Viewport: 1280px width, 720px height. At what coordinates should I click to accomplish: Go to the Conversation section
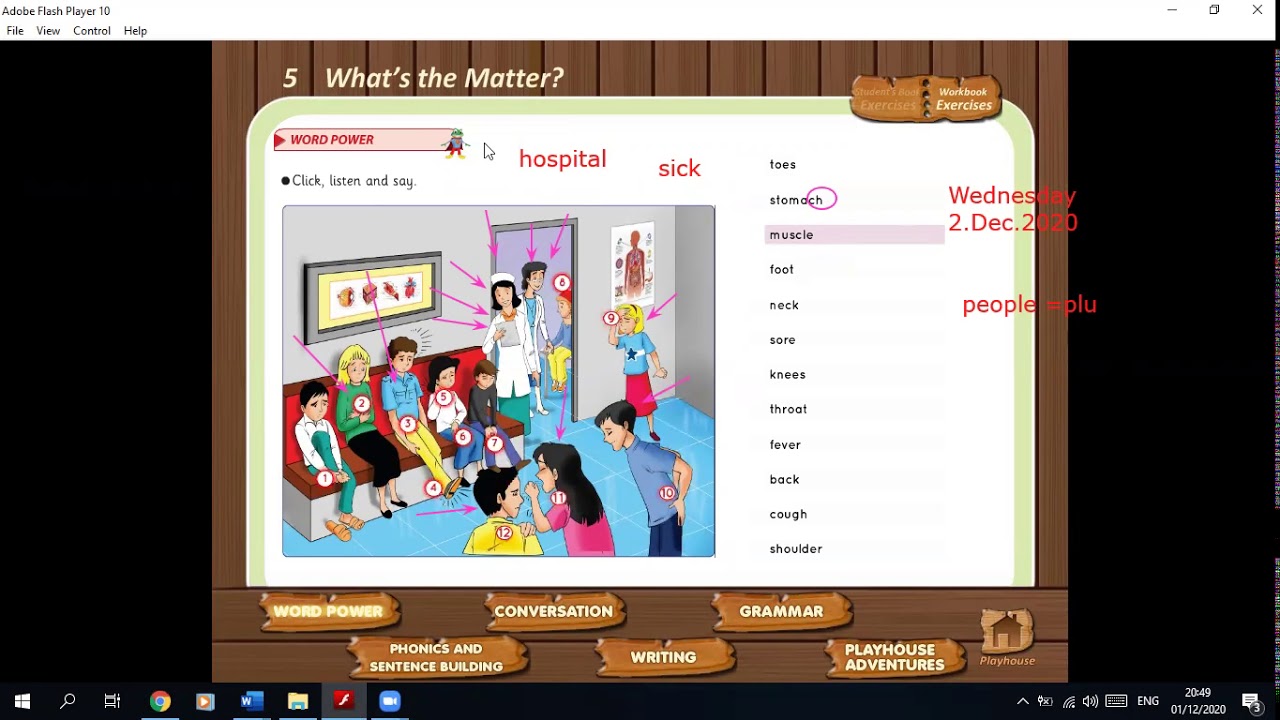tap(553, 611)
